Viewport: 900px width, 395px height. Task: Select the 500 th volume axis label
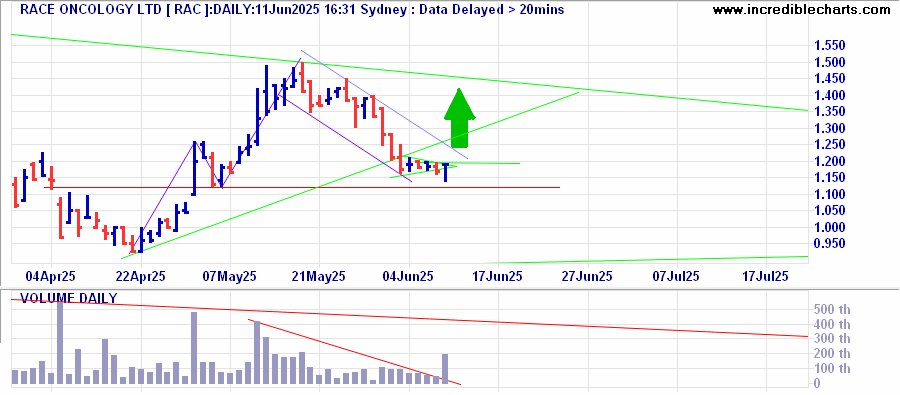(833, 309)
